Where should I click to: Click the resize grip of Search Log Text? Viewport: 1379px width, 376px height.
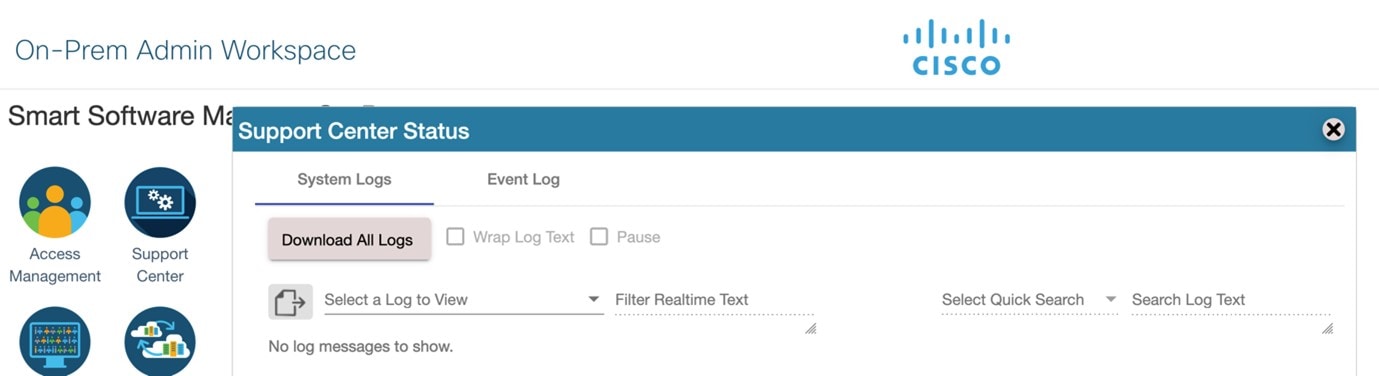click(x=1327, y=327)
